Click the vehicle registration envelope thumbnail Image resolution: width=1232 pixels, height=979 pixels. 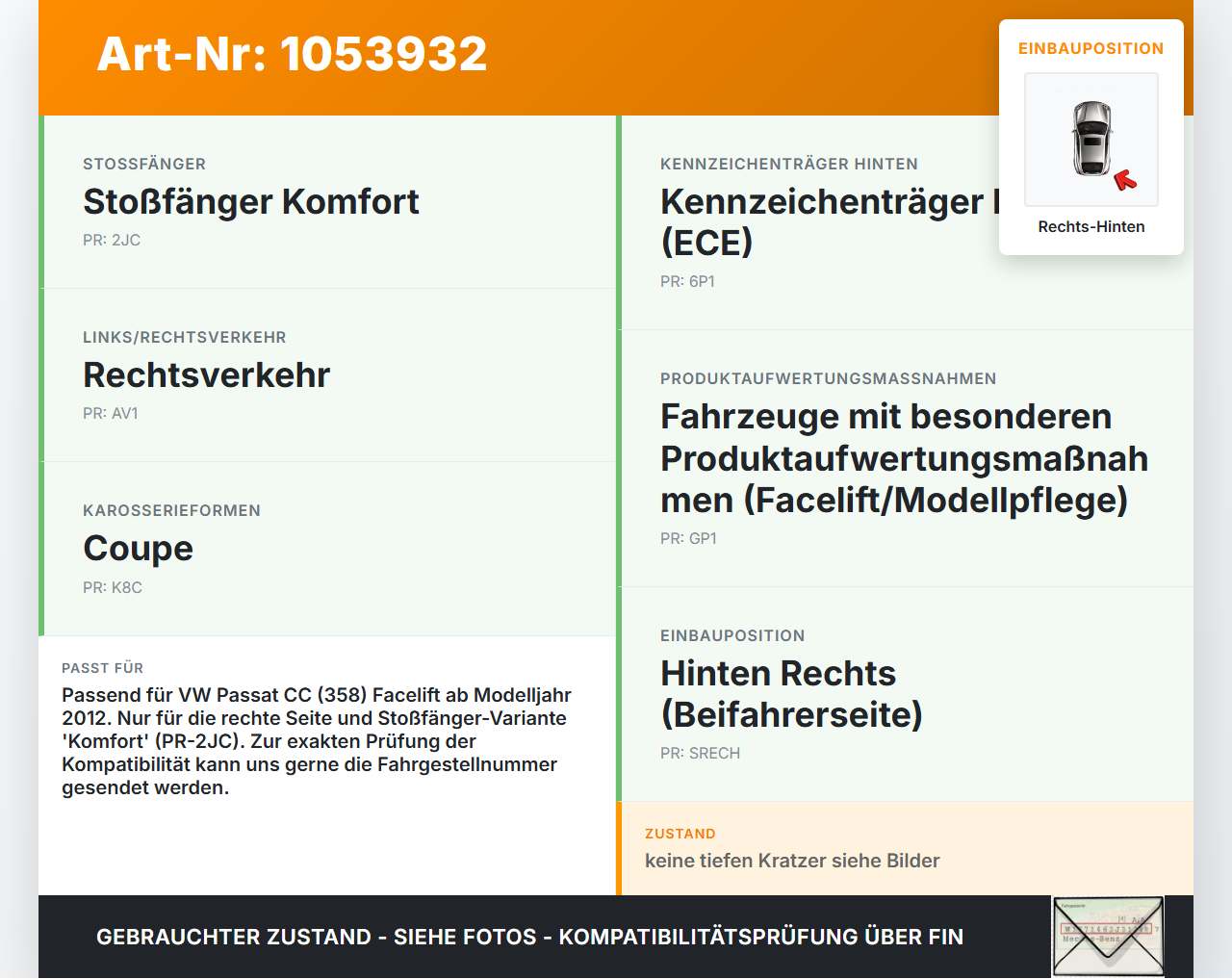pyautogui.click(x=1109, y=937)
